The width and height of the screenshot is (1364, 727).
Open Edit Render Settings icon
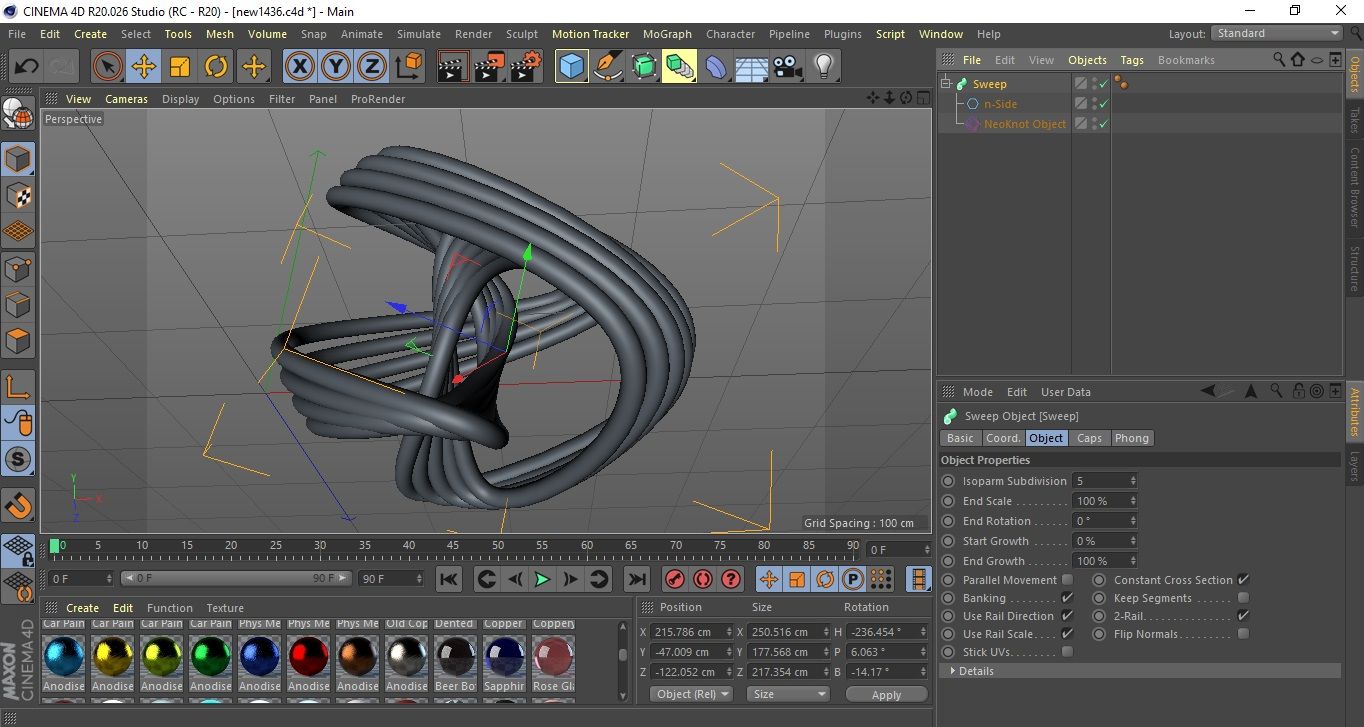pyautogui.click(x=526, y=67)
